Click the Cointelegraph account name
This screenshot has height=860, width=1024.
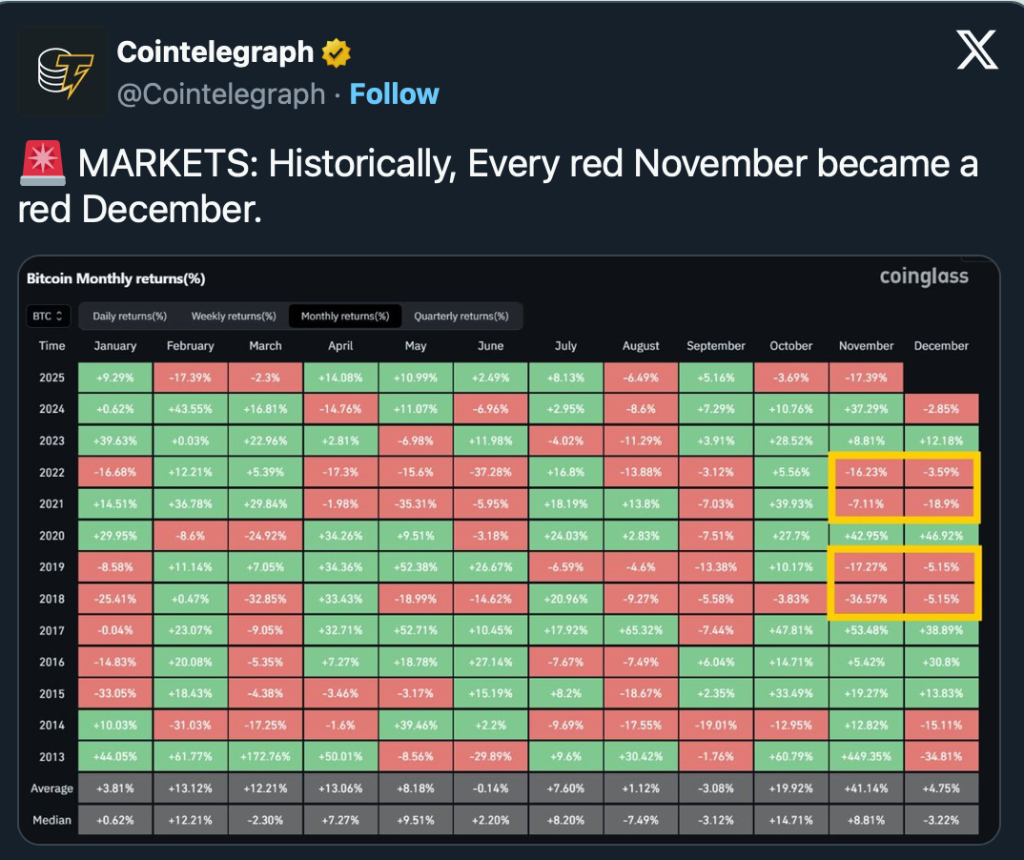click(215, 52)
